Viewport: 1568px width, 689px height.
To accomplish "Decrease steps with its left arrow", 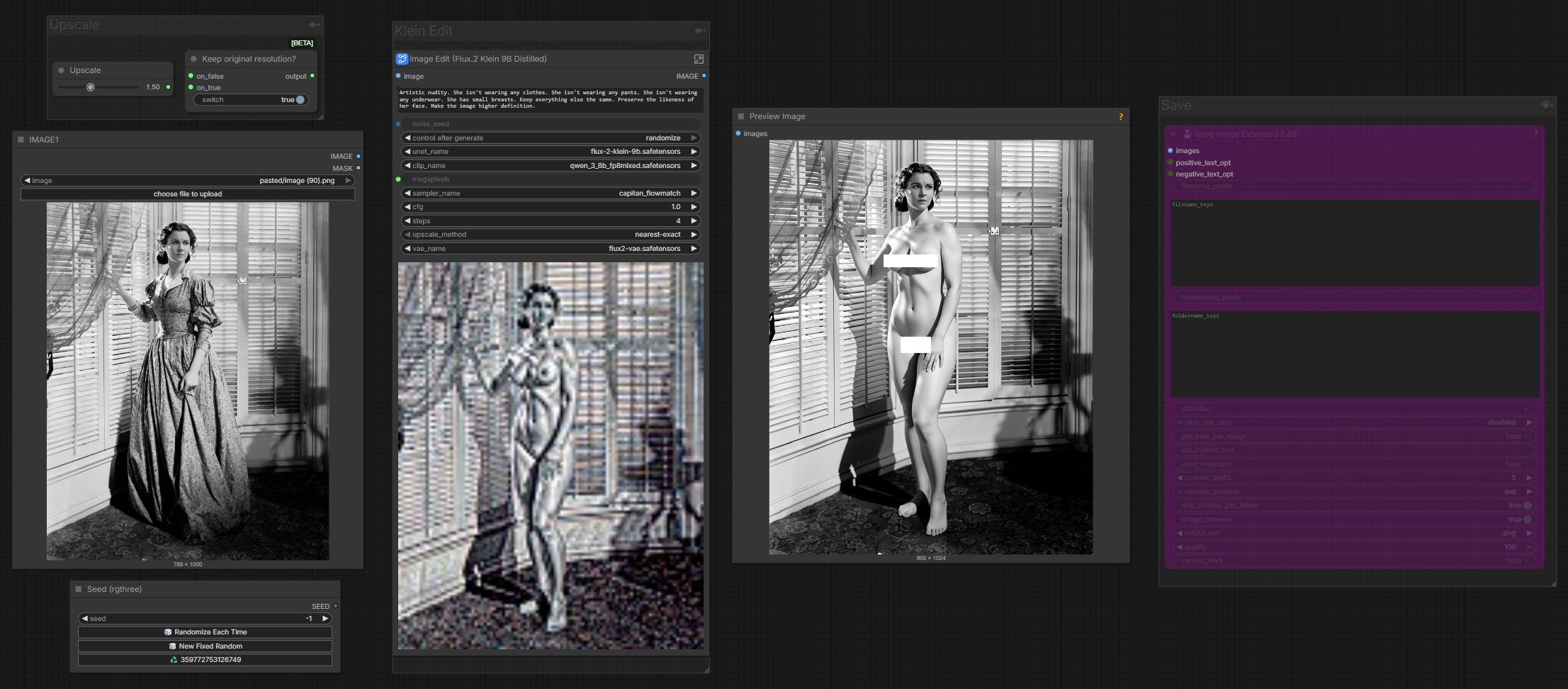I will tap(407, 221).
